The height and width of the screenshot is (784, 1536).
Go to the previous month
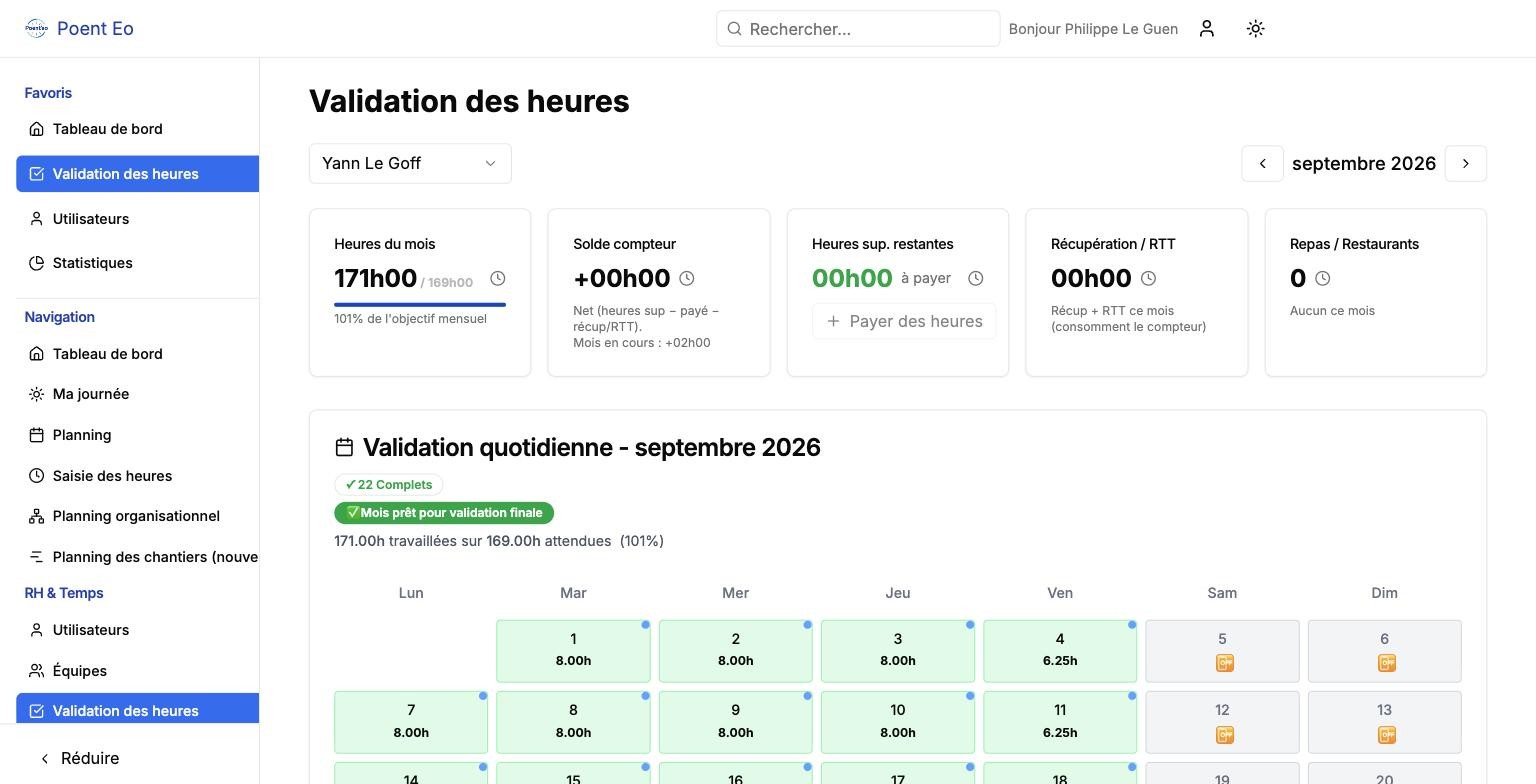pyautogui.click(x=1262, y=164)
